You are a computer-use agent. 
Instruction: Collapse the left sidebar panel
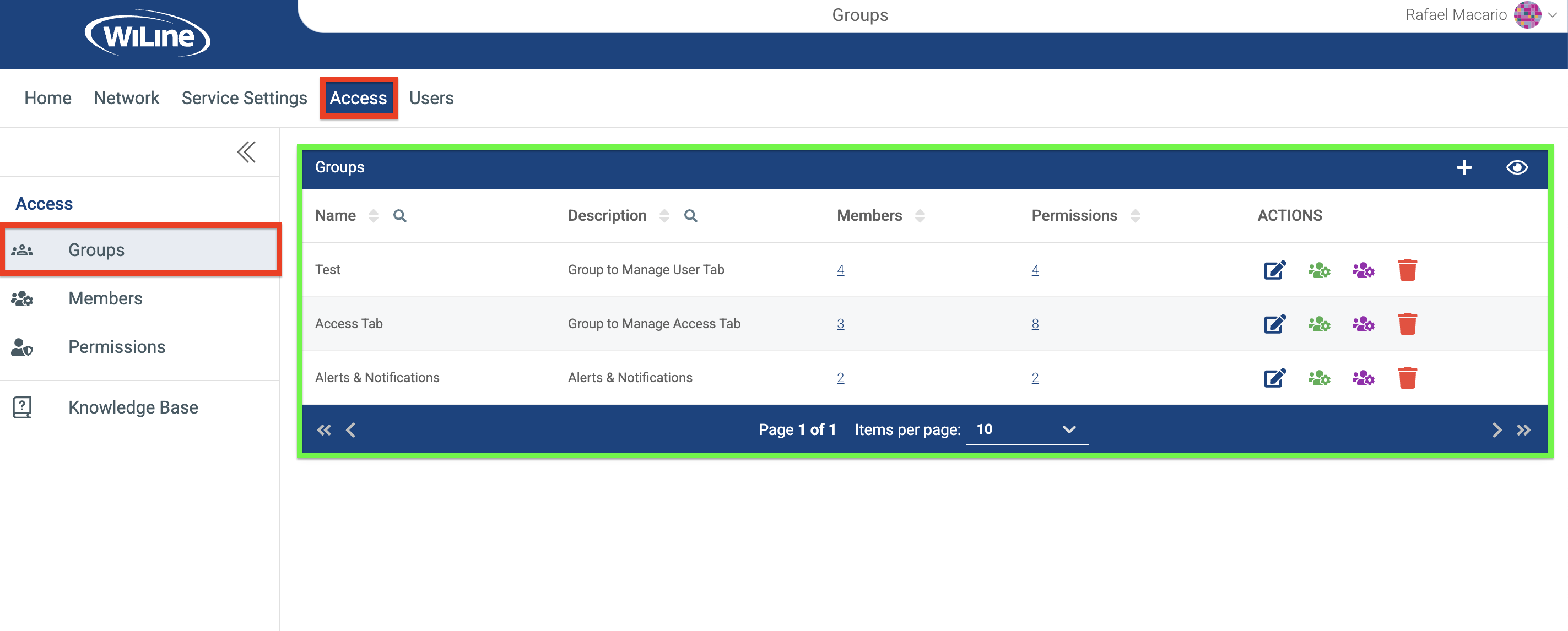(x=246, y=152)
